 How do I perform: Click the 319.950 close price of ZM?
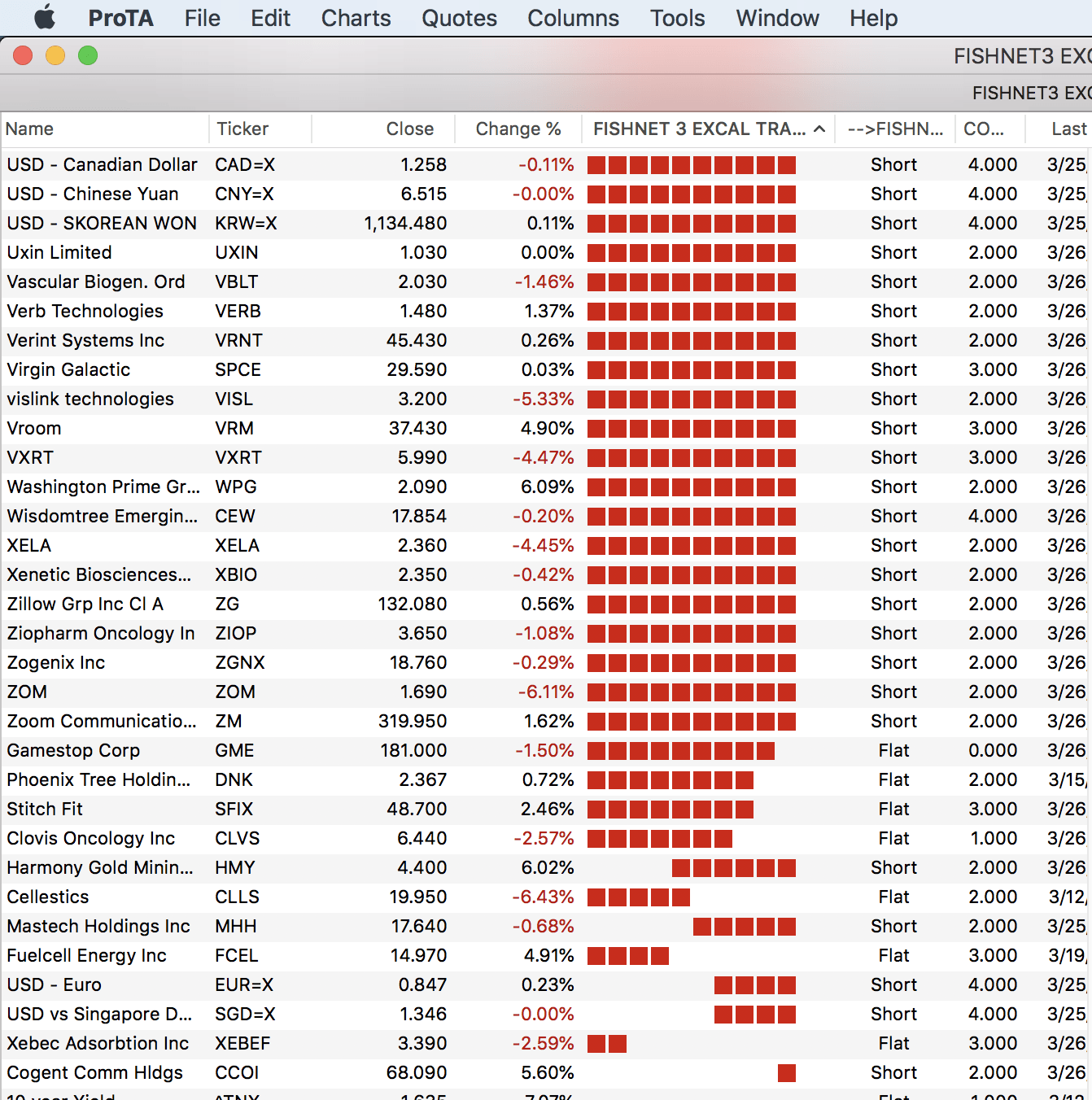tap(413, 721)
